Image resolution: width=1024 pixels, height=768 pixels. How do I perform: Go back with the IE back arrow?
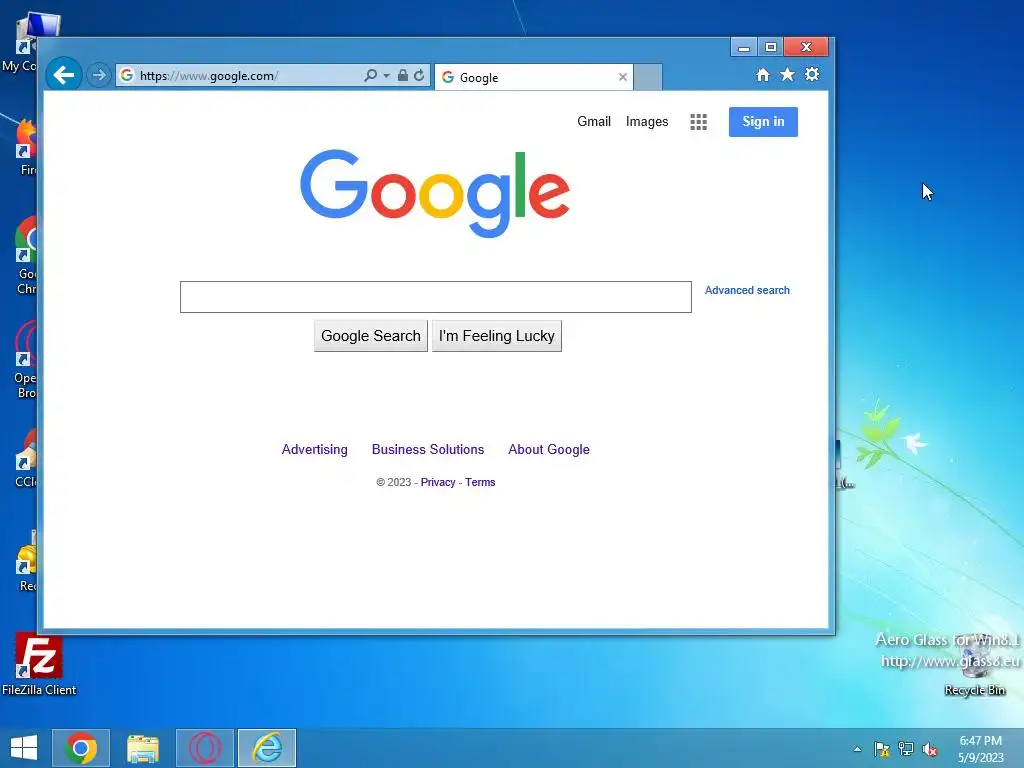click(63, 75)
